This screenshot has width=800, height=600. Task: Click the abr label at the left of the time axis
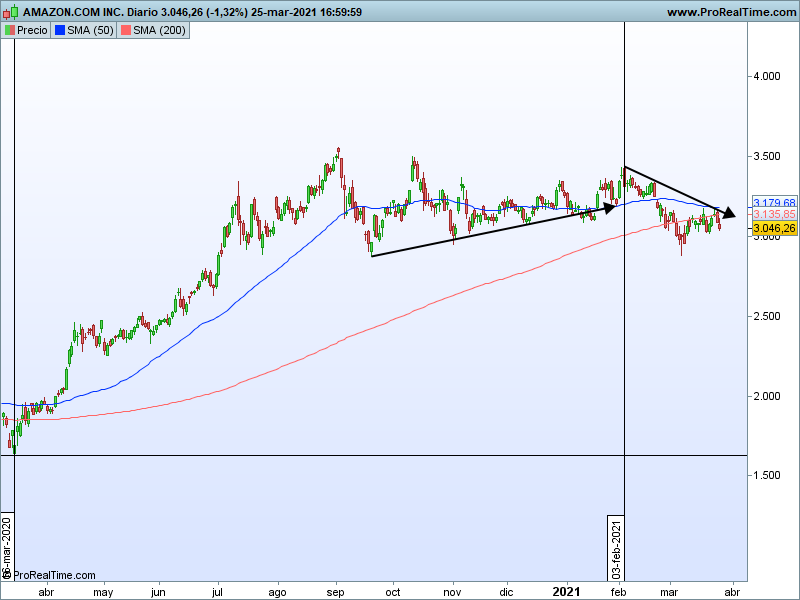coord(46,592)
